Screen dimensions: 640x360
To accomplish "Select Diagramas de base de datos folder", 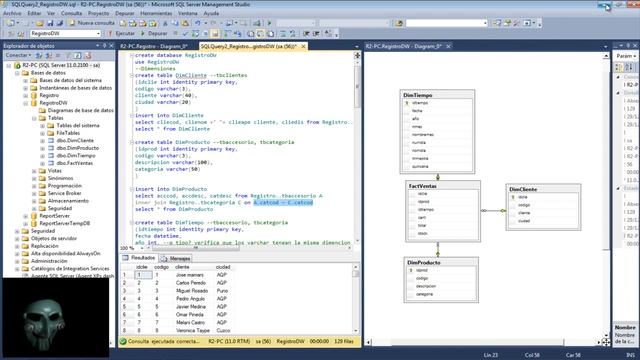I will point(80,111).
